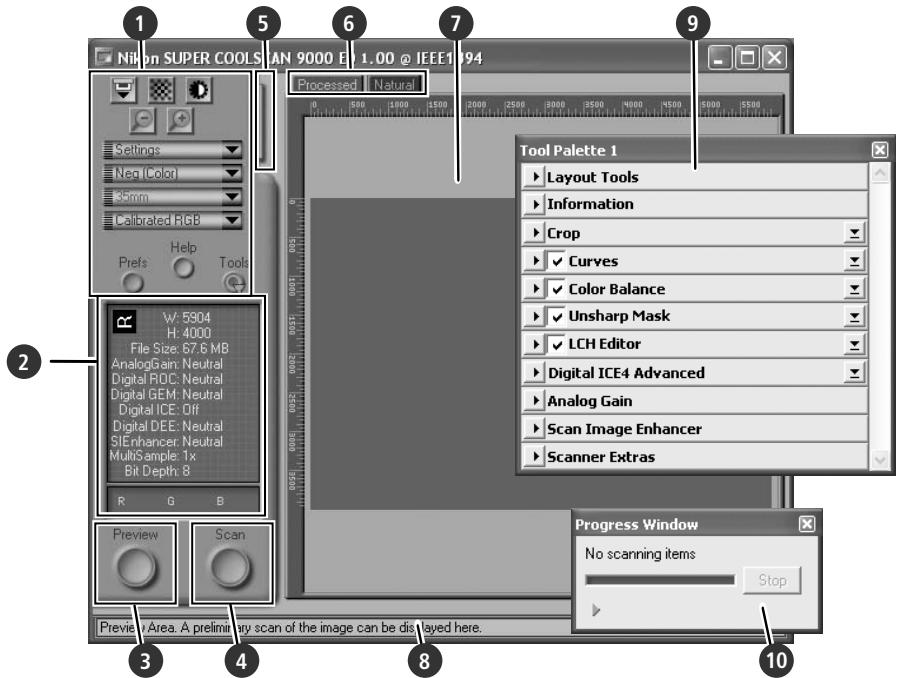898x678 pixels.
Task: Click the "W: 5904" width value
Action: [187, 318]
